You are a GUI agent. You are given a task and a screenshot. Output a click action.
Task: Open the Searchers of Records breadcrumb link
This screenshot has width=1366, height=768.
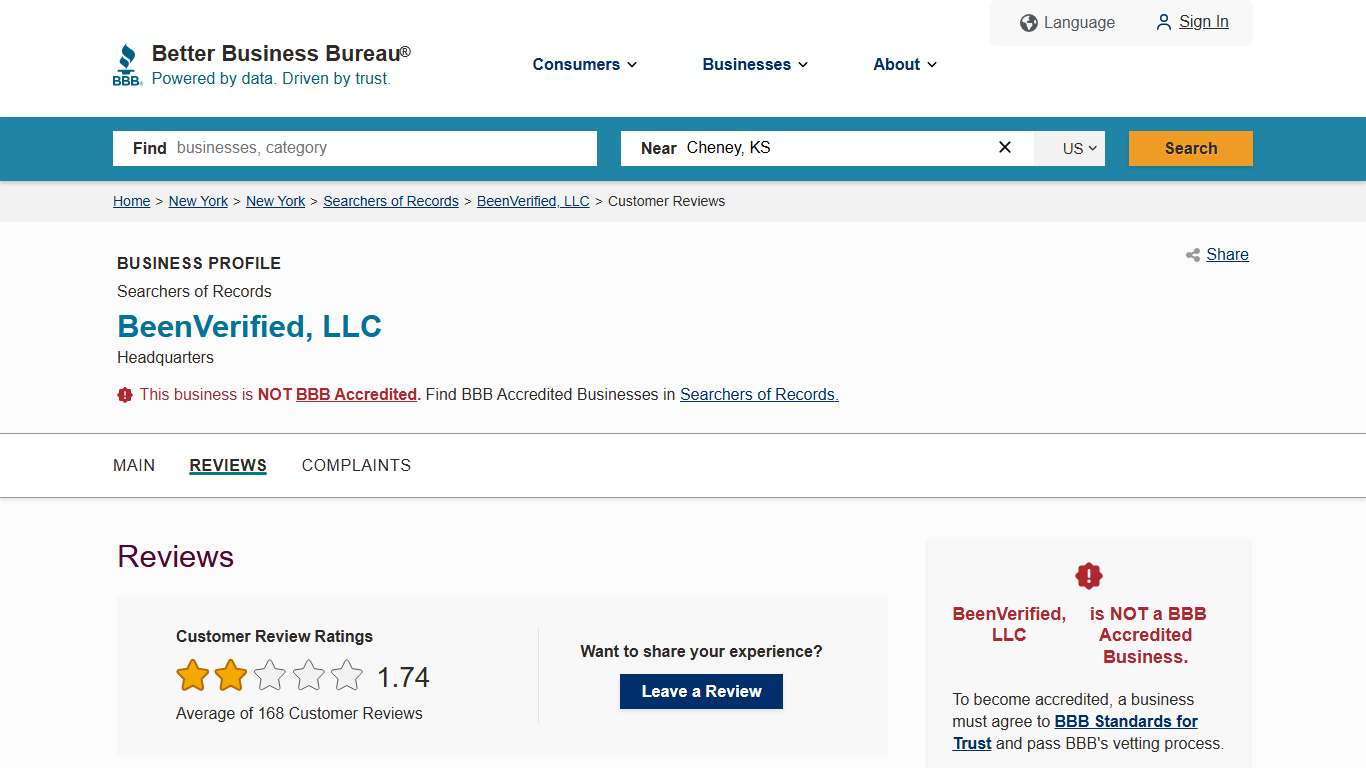coord(390,201)
